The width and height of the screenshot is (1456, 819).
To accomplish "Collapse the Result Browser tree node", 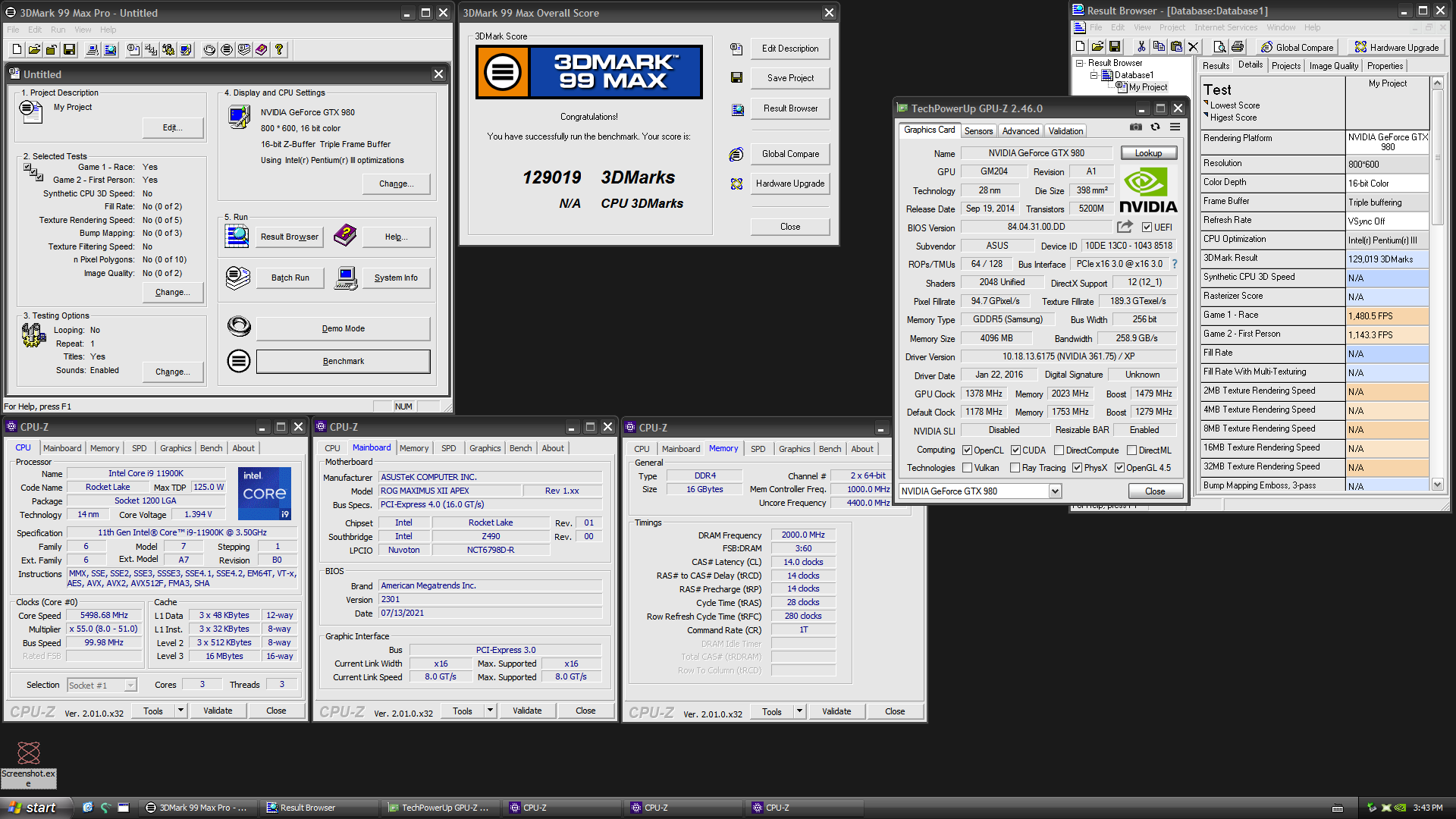I will point(1079,64).
